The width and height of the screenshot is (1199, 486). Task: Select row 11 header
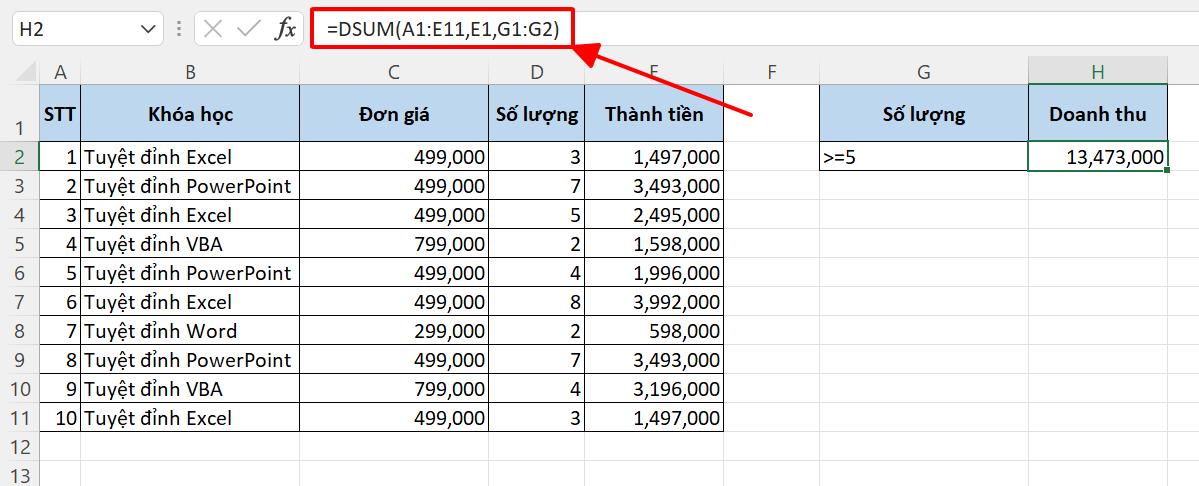pos(20,418)
